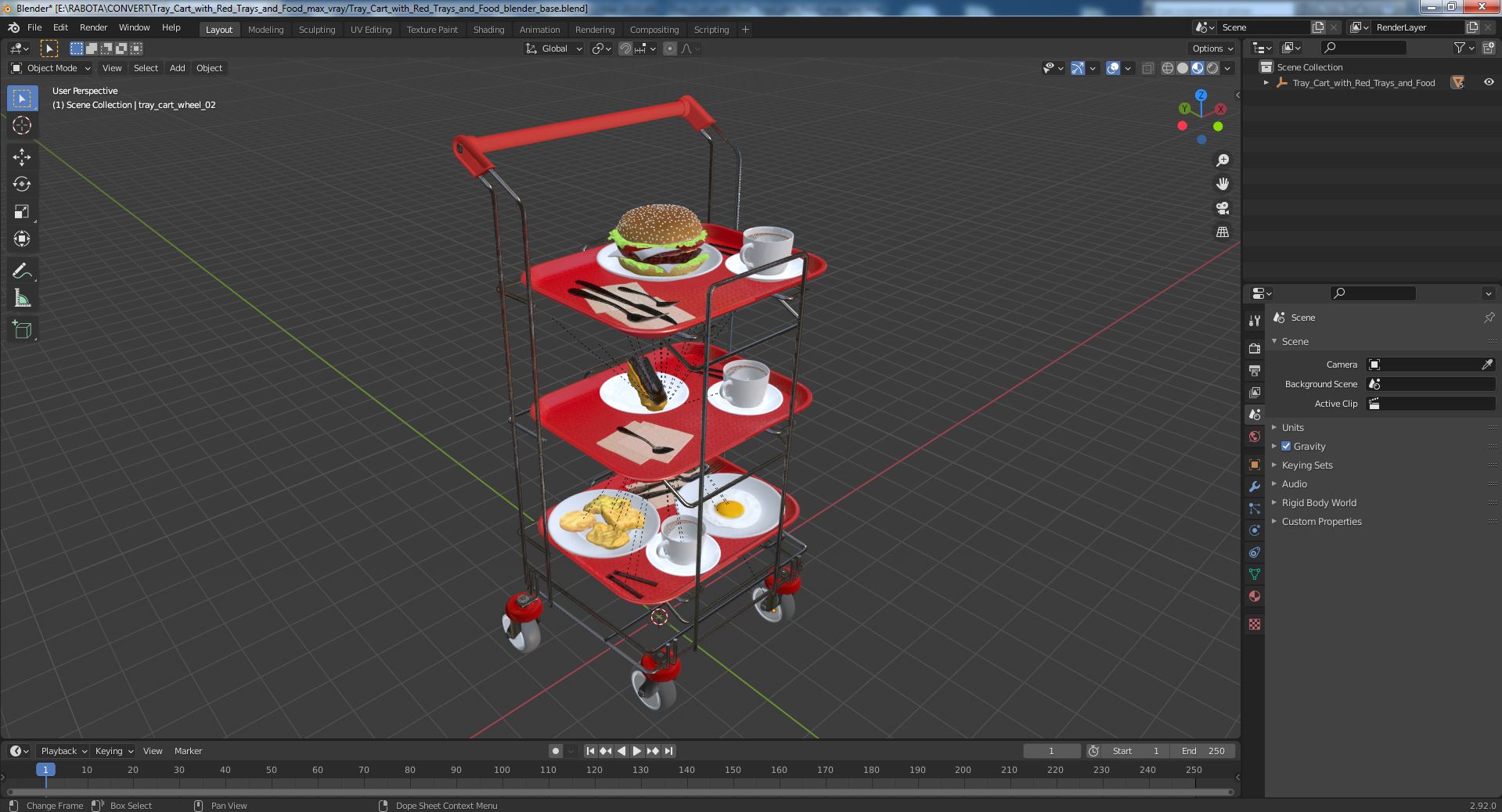This screenshot has height=812, width=1502.
Task: Open viewport shading options dropdown
Action: click(x=1228, y=68)
